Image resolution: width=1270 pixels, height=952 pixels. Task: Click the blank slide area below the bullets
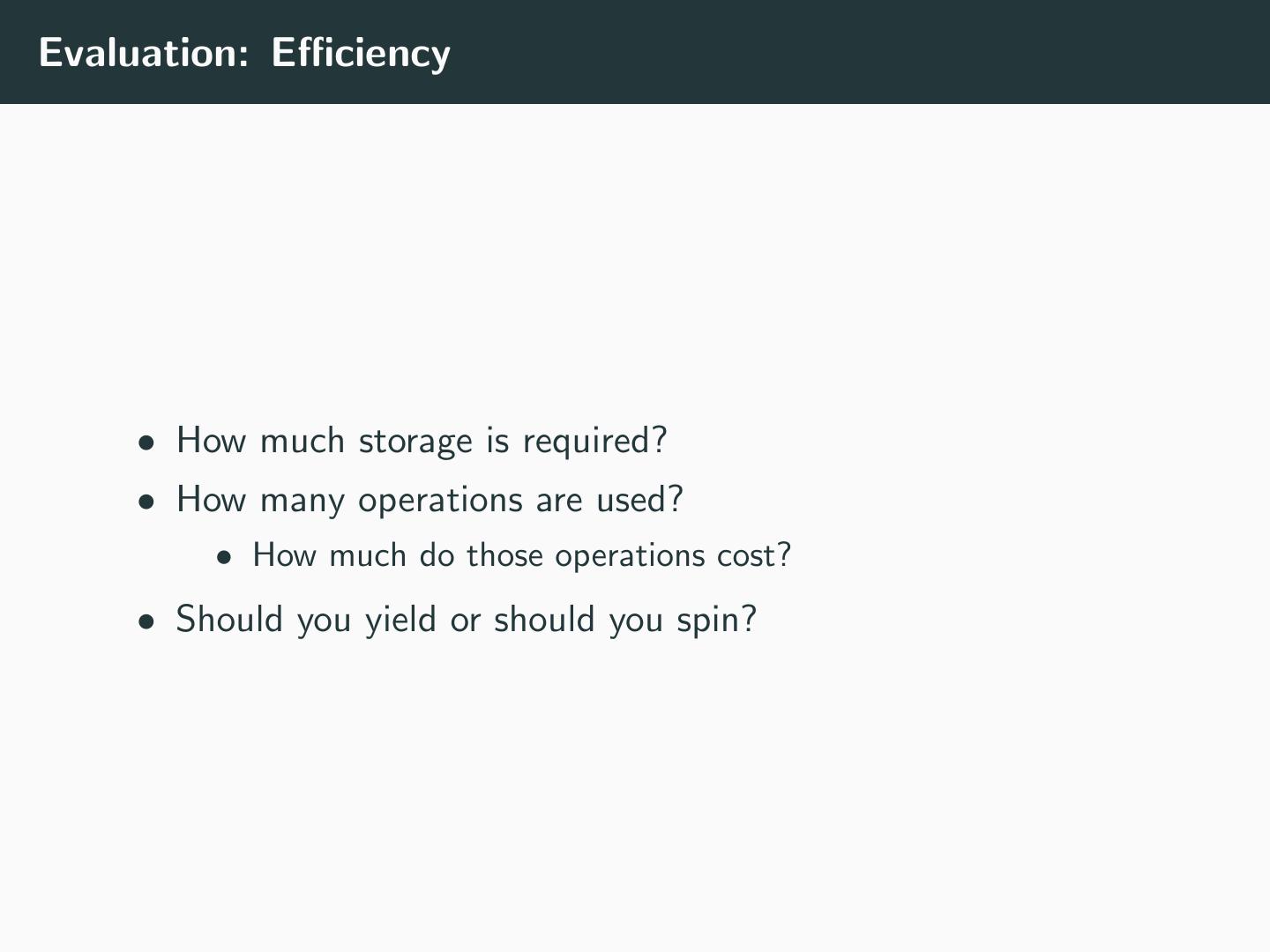tap(635, 793)
